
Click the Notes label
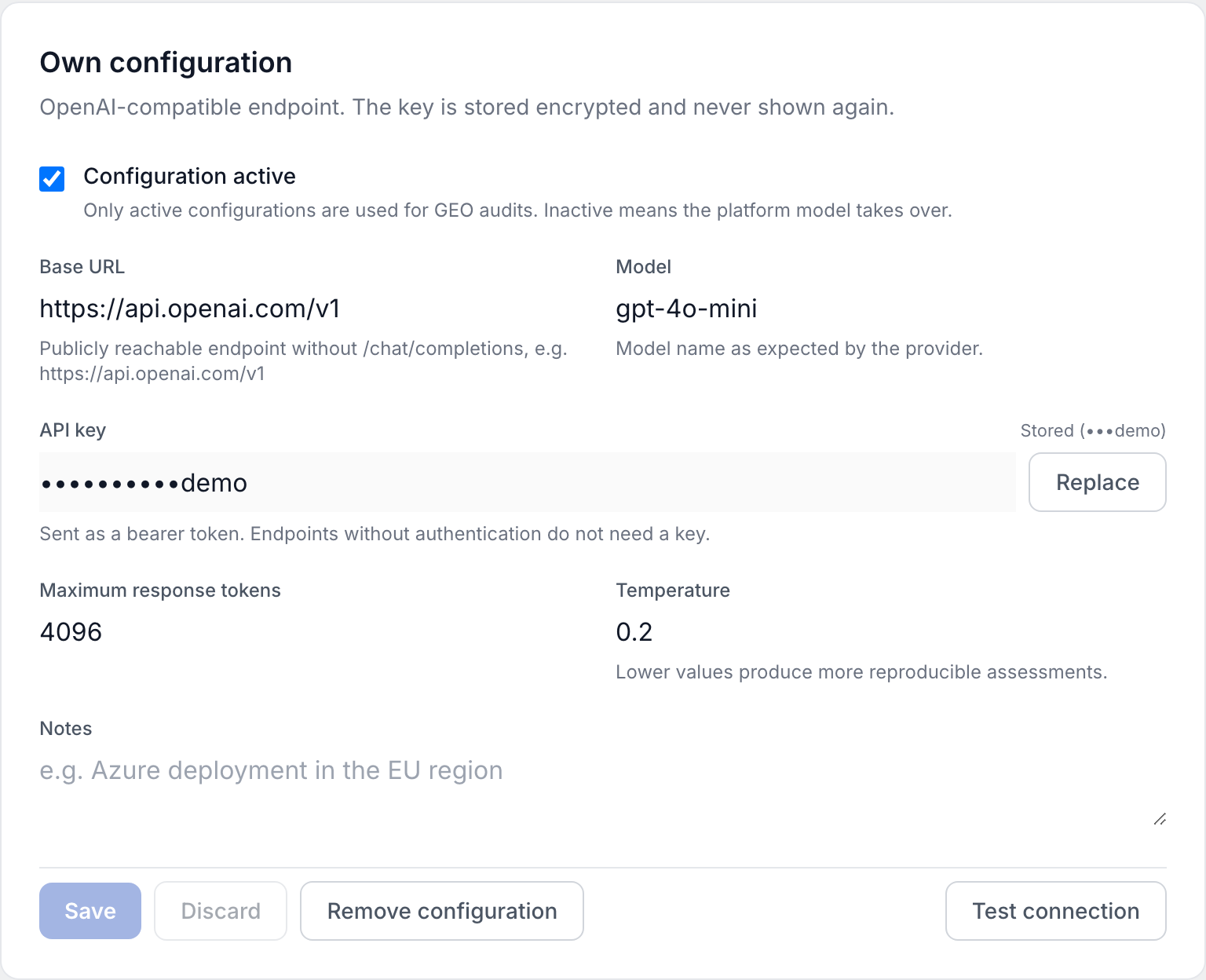pyautogui.click(x=66, y=729)
